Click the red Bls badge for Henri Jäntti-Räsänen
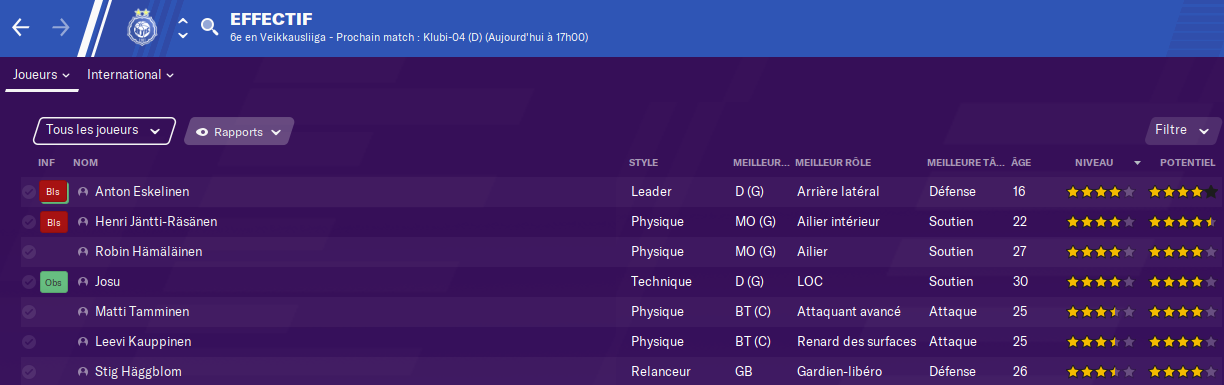The width and height of the screenshot is (1224, 385). coord(53,222)
